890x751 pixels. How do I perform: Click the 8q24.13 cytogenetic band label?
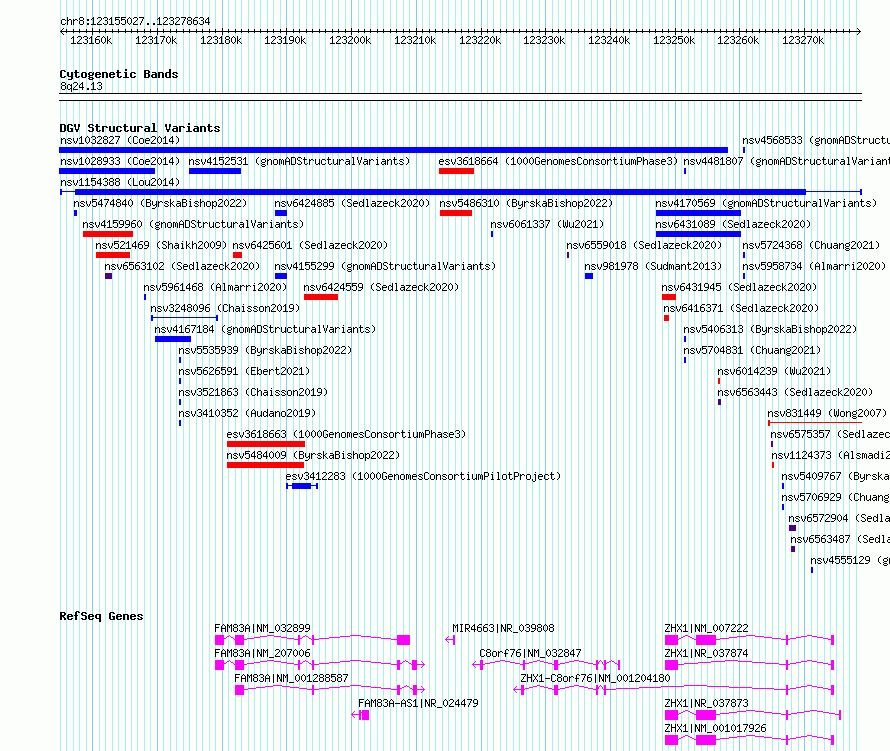81,86
